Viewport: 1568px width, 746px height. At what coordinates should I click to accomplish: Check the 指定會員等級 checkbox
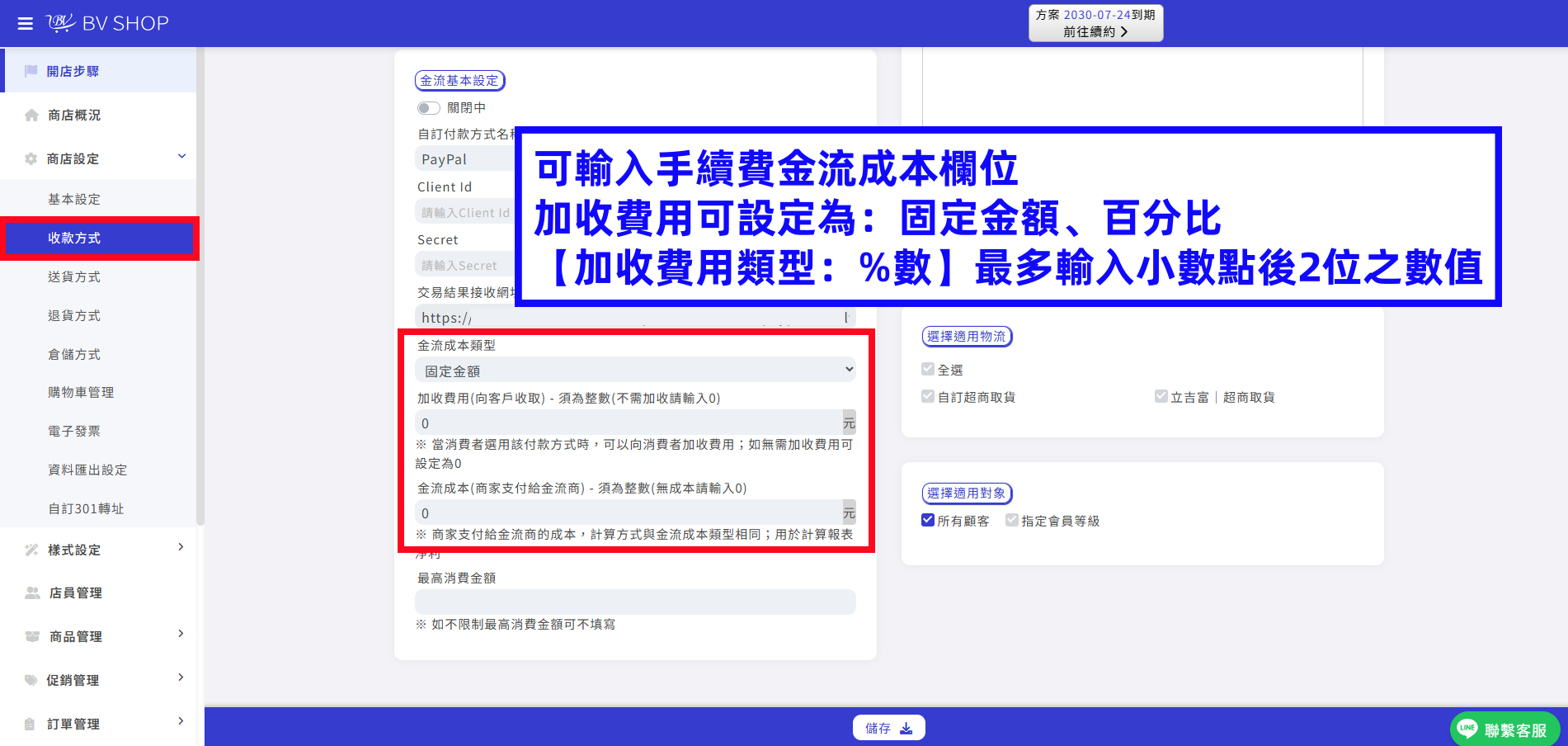tap(1012, 520)
